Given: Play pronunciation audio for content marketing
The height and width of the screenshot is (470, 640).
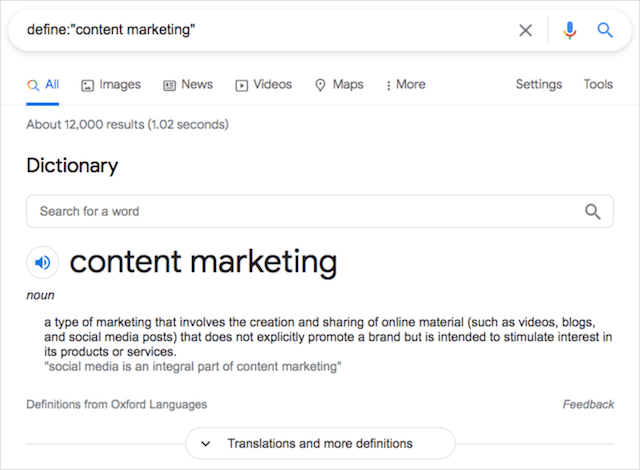Looking at the screenshot, I should [x=42, y=263].
